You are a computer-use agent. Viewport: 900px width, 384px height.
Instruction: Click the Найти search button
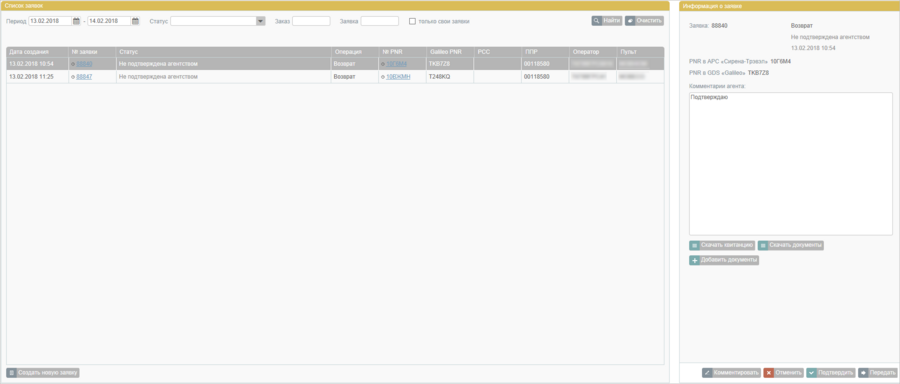(x=607, y=21)
